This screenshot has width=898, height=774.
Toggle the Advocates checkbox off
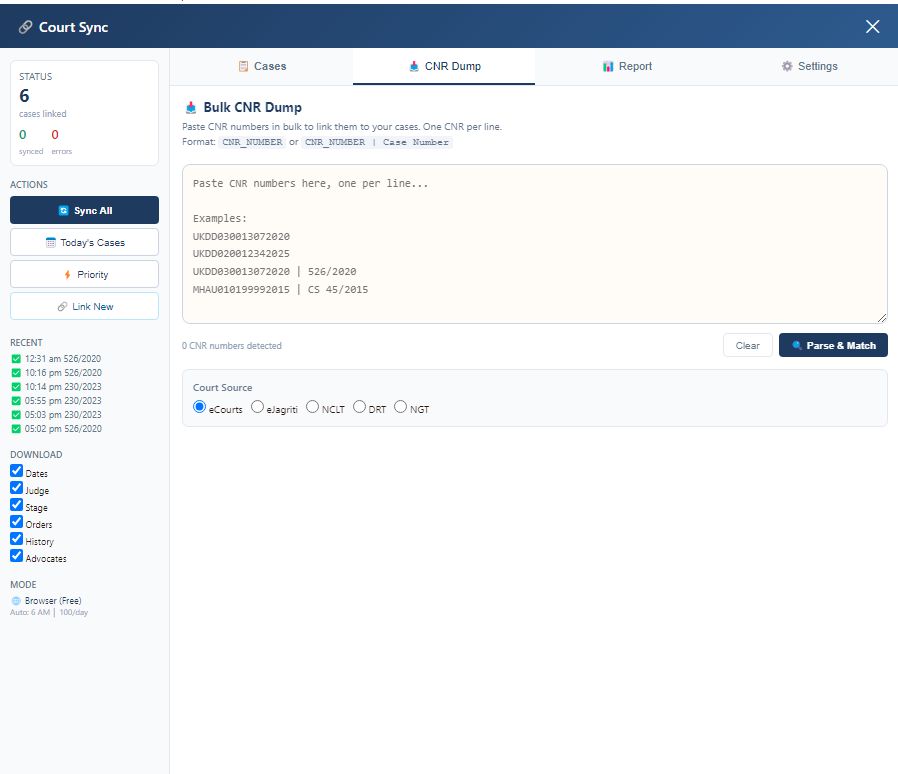[17, 556]
